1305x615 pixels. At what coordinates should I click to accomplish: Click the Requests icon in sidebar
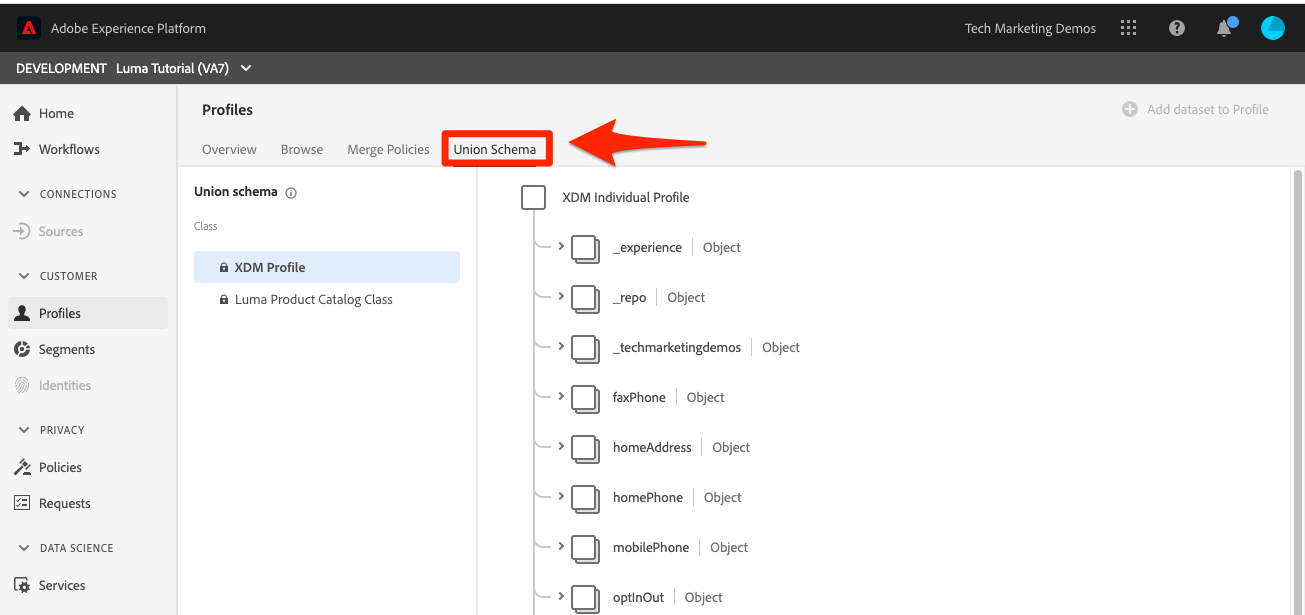pos(22,503)
